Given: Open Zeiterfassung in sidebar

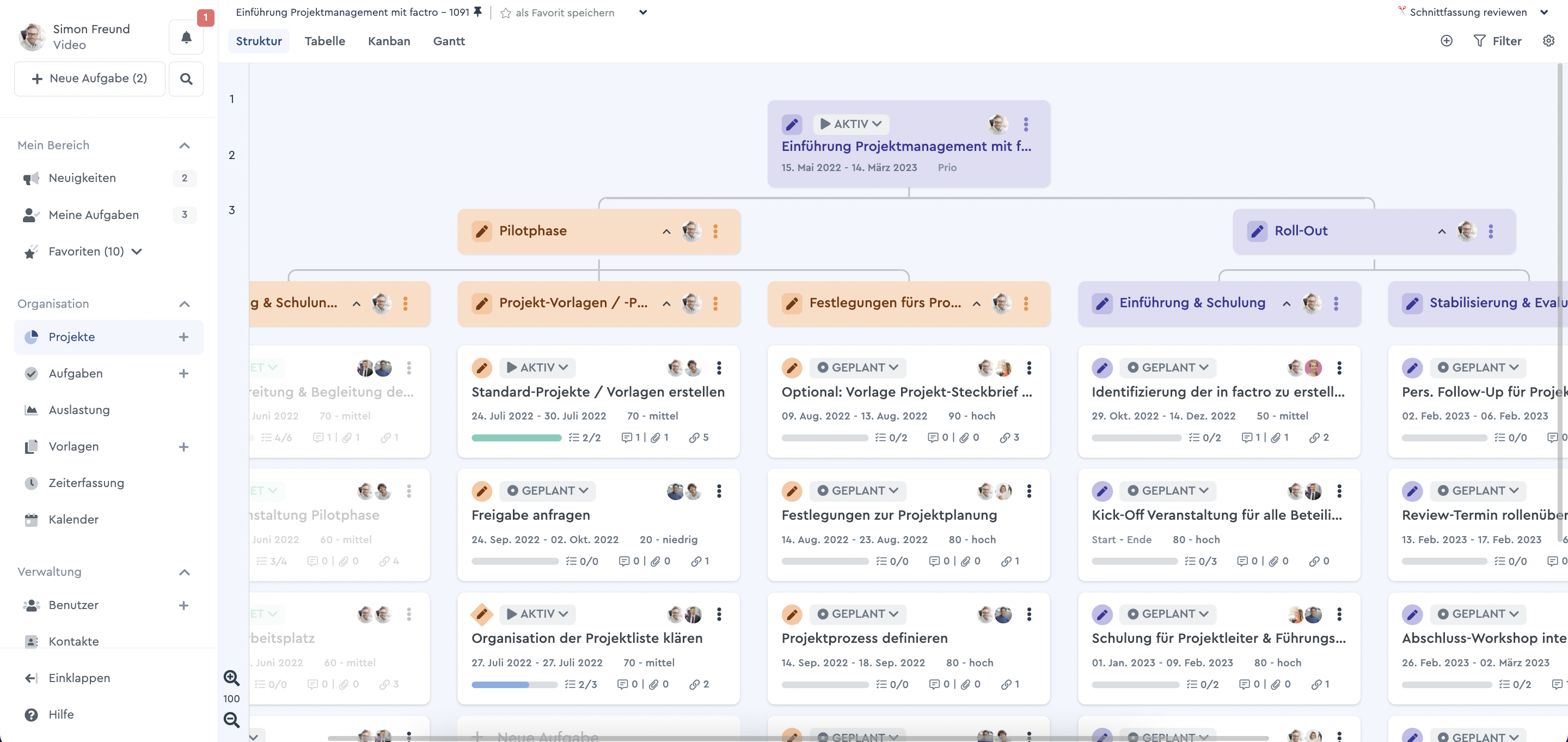Looking at the screenshot, I should point(108,483).
